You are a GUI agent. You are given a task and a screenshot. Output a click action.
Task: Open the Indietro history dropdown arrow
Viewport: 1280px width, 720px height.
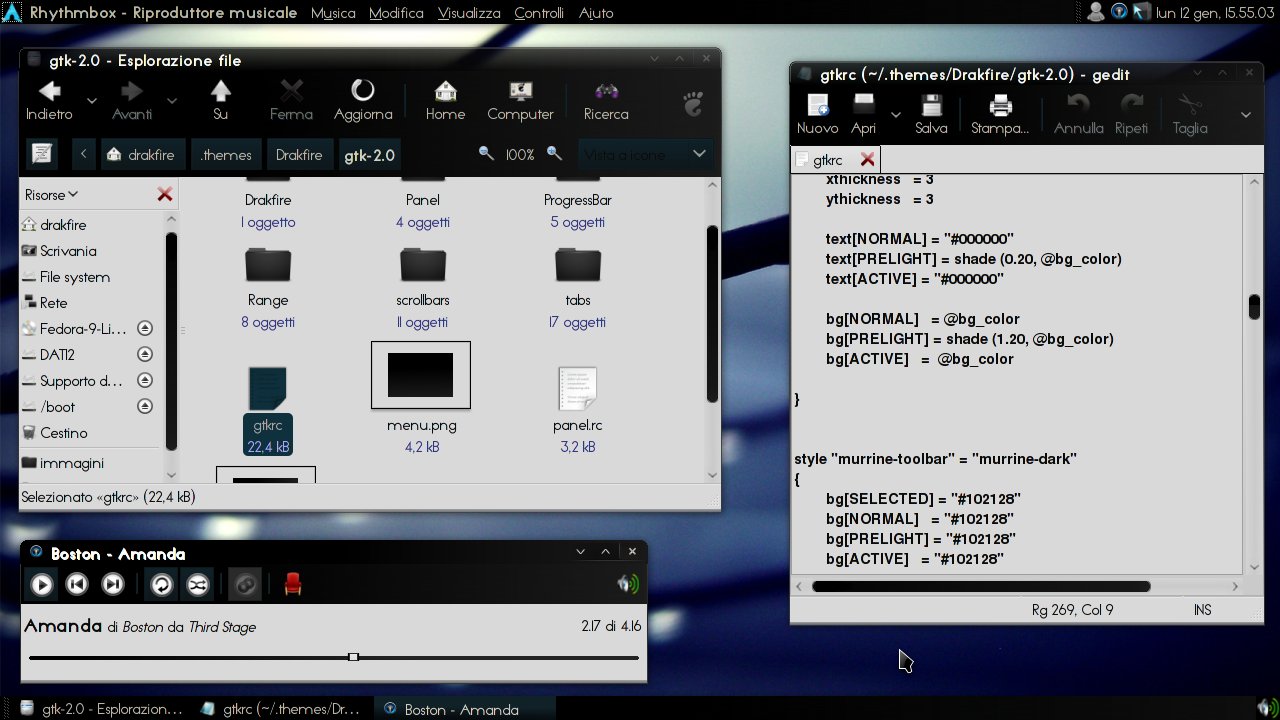pos(91,101)
